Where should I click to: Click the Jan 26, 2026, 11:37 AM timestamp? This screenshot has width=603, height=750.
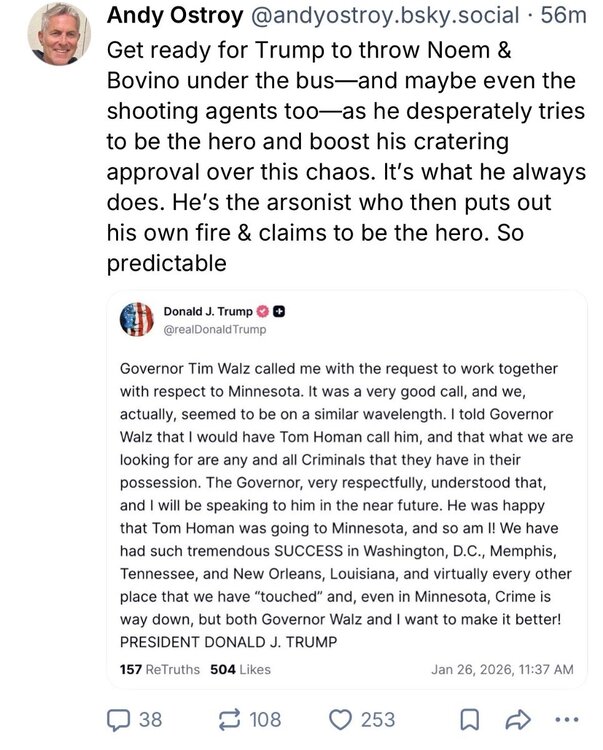502,669
